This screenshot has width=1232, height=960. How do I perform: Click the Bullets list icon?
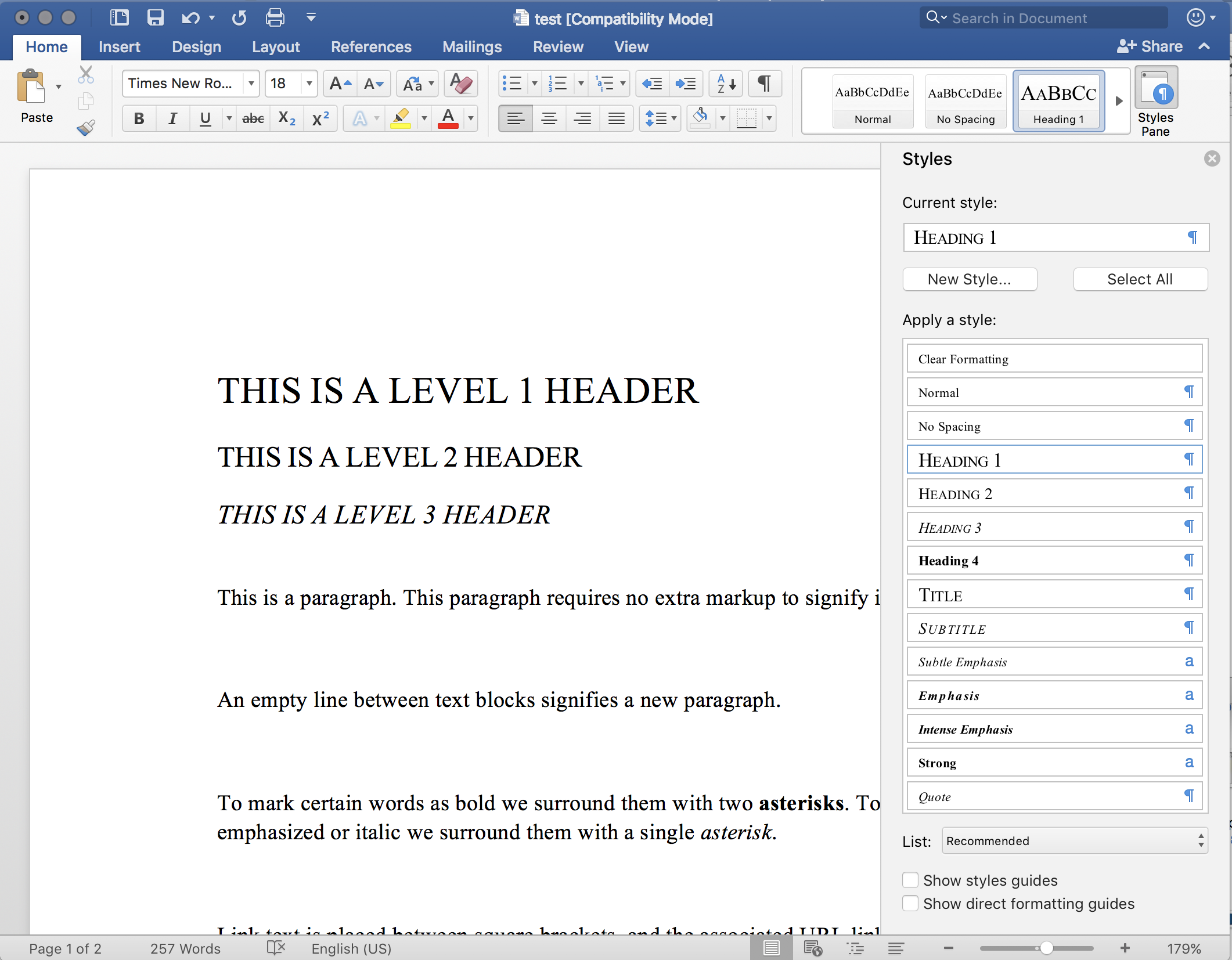[510, 83]
